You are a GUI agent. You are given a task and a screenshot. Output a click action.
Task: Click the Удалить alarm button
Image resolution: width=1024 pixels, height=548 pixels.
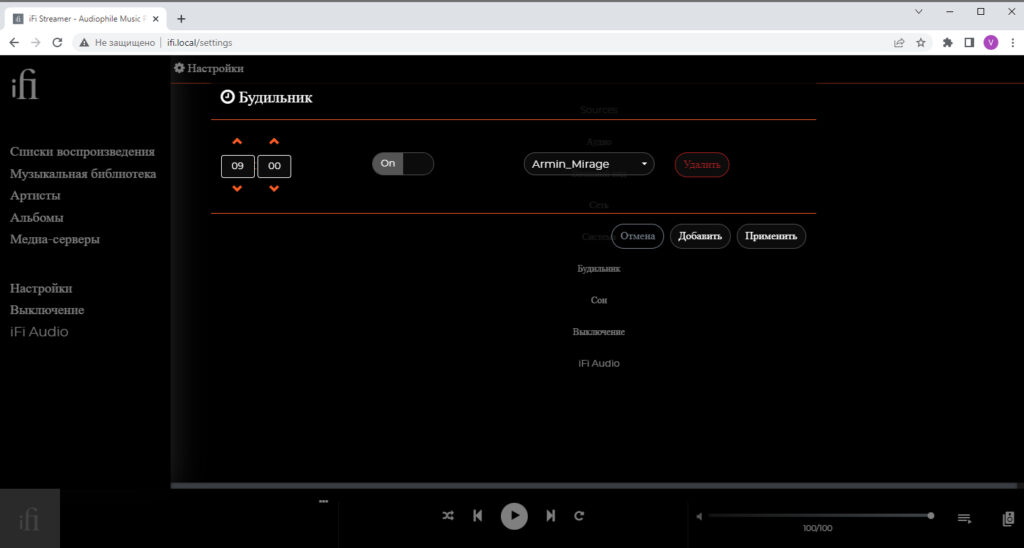coord(701,165)
